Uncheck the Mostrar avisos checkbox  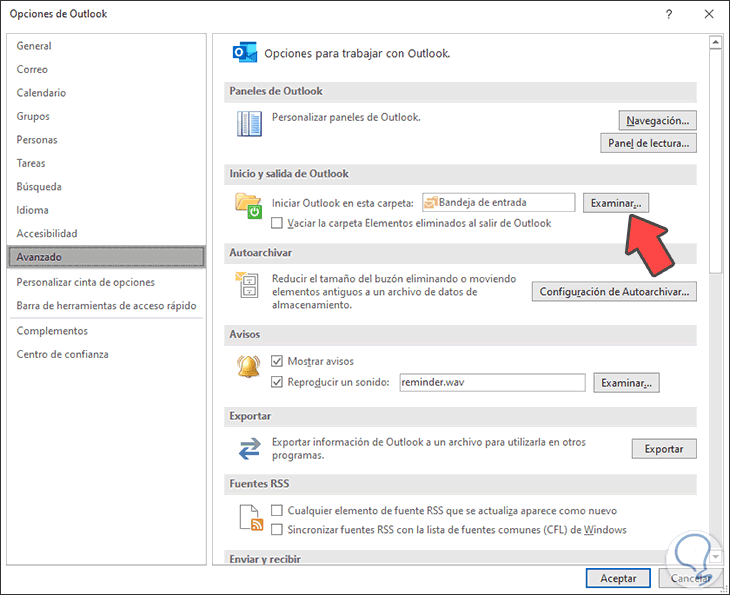[x=277, y=361]
